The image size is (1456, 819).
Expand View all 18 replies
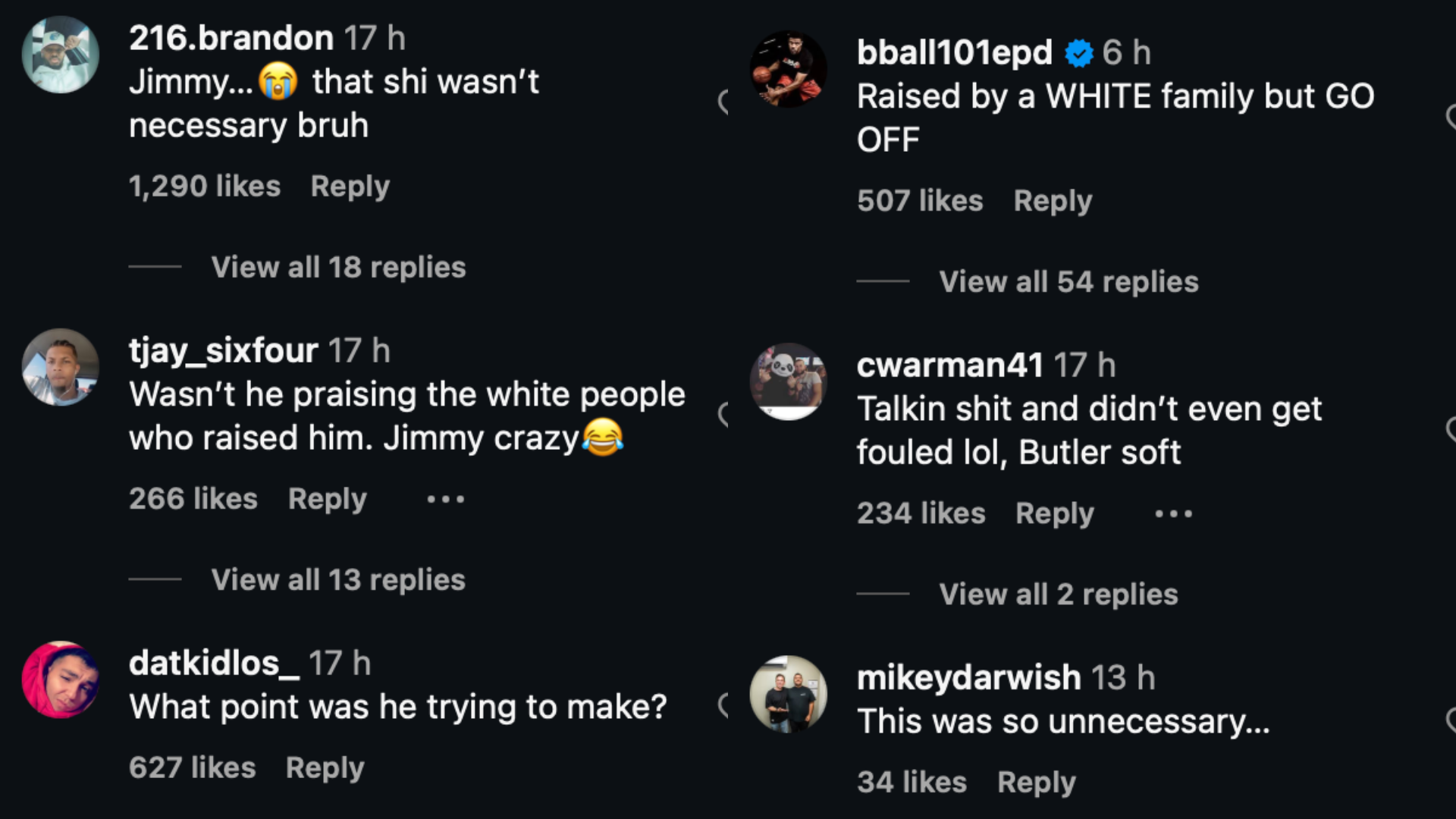(338, 268)
